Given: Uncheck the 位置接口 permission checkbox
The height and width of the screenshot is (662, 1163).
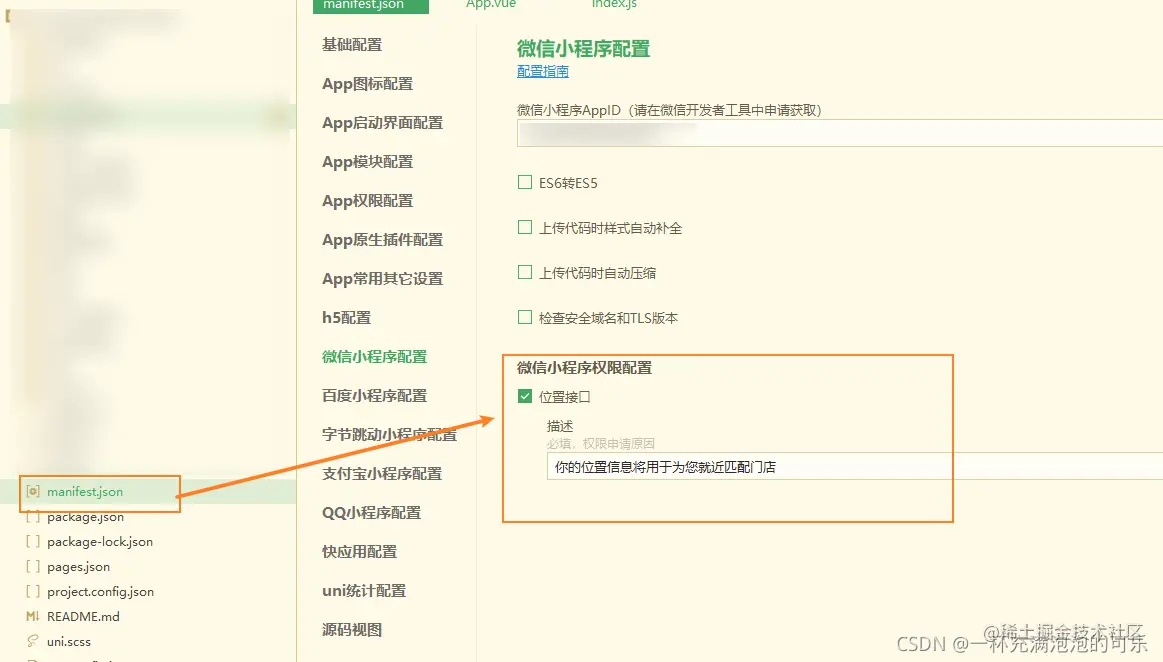Looking at the screenshot, I should coord(525,396).
